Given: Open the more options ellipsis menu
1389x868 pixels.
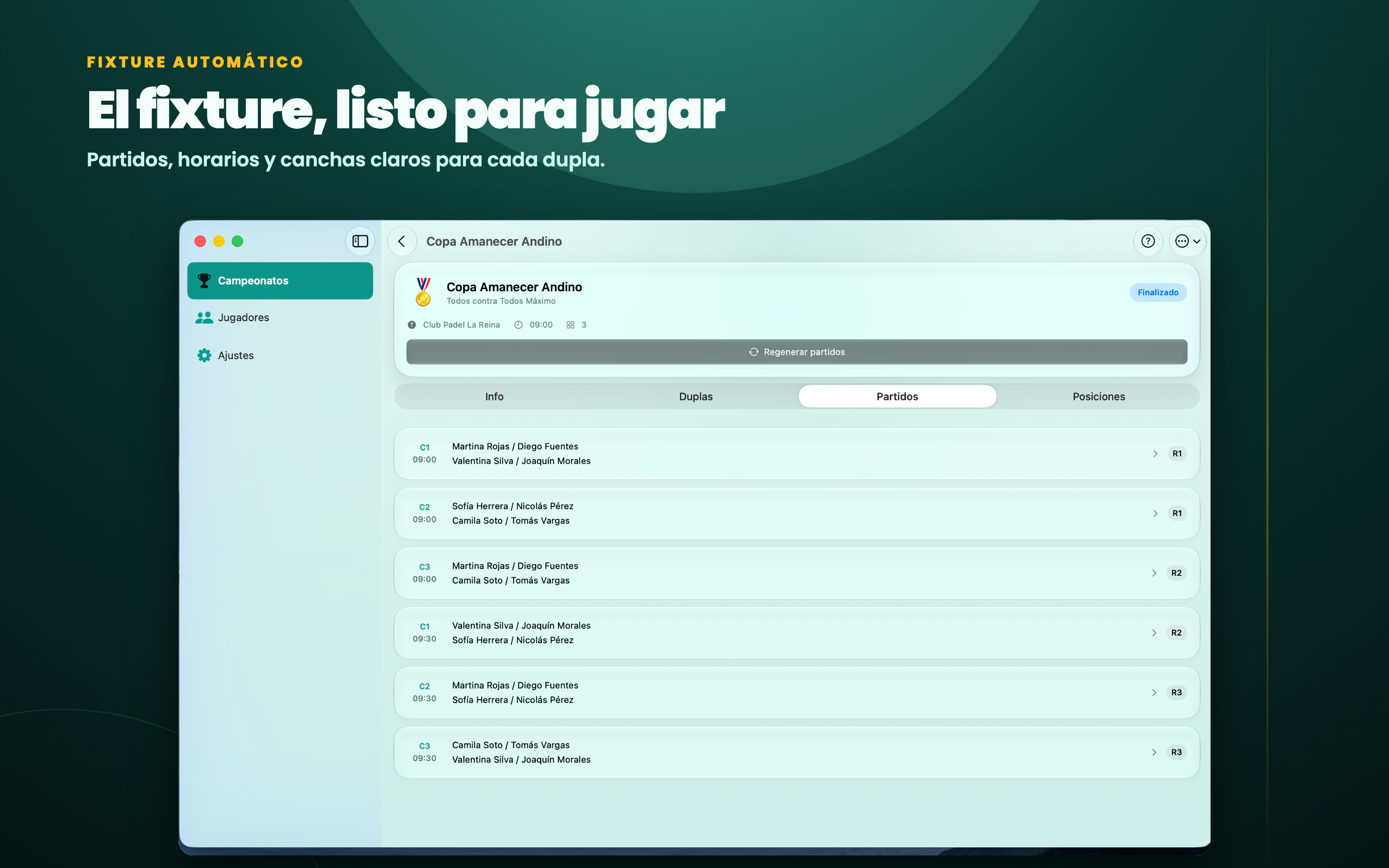Looking at the screenshot, I should tap(1187, 241).
